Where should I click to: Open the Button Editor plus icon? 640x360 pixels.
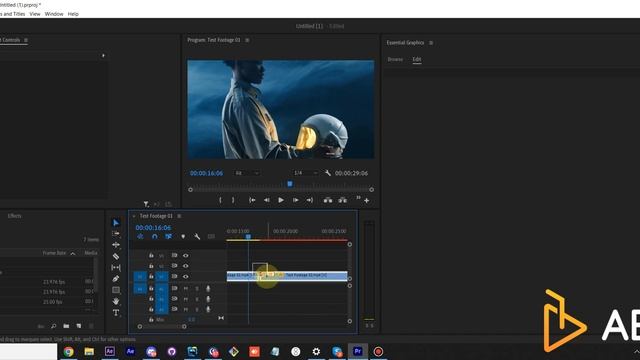pyautogui.click(x=367, y=200)
